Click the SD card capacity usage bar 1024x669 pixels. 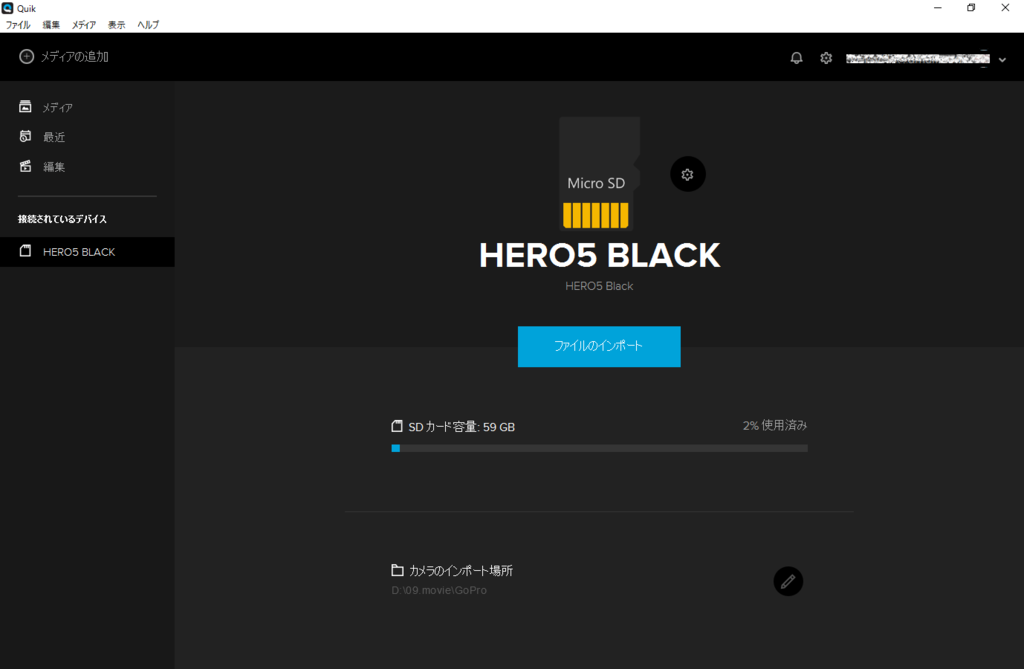pyautogui.click(x=599, y=448)
